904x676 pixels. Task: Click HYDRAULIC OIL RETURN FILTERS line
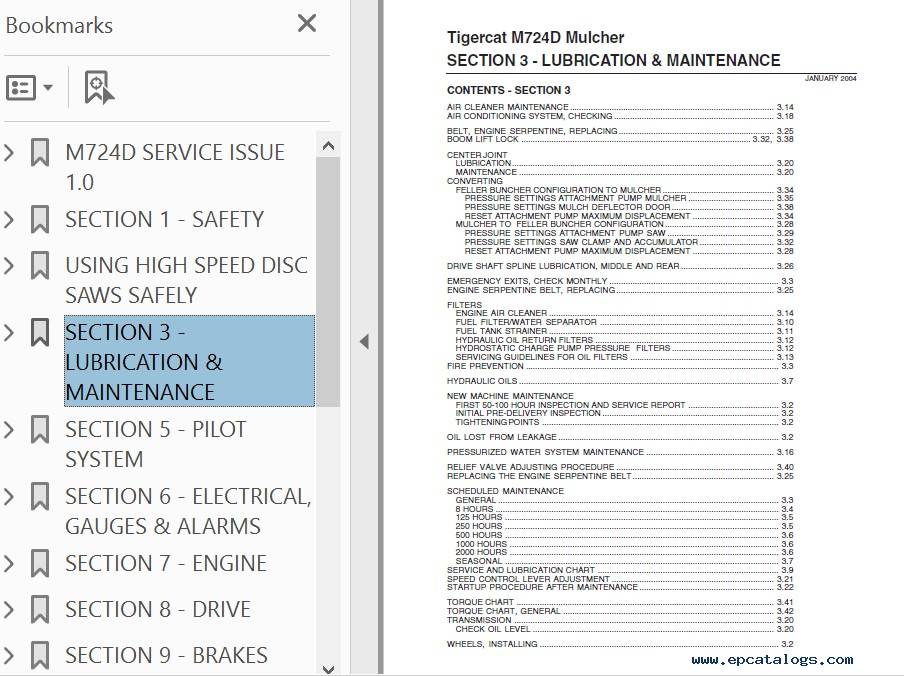624,340
